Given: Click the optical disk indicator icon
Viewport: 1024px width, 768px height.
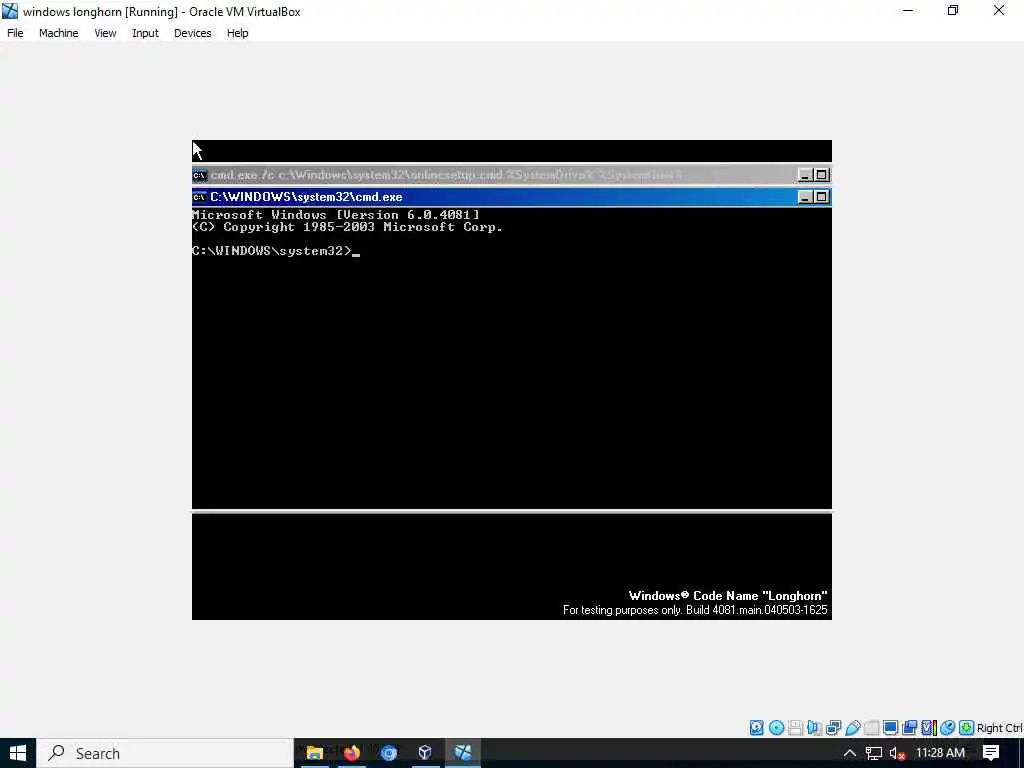Looking at the screenshot, I should click(x=776, y=728).
